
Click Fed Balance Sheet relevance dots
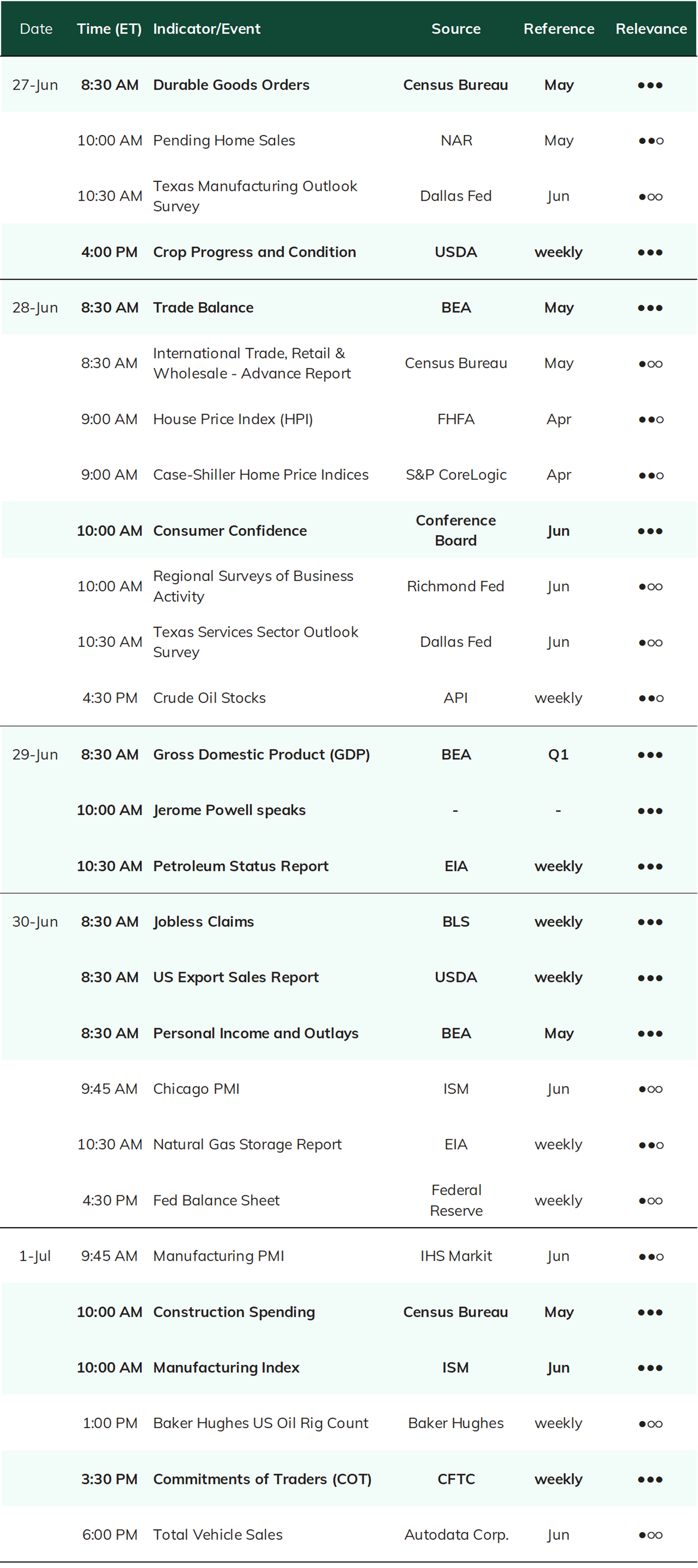pos(650,1201)
